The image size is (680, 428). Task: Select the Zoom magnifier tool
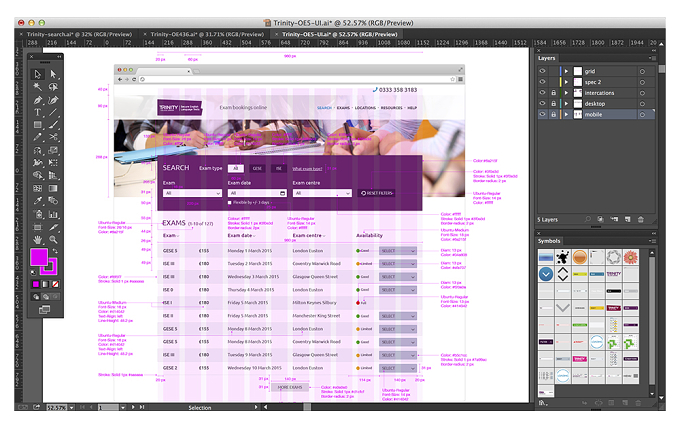pos(53,239)
